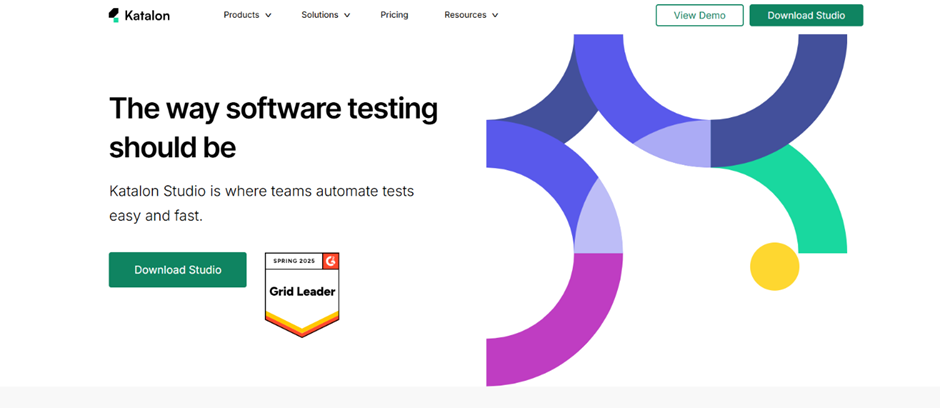Click the "SPRING 2025" label on badge
This screenshot has width=940, height=408.
(294, 261)
